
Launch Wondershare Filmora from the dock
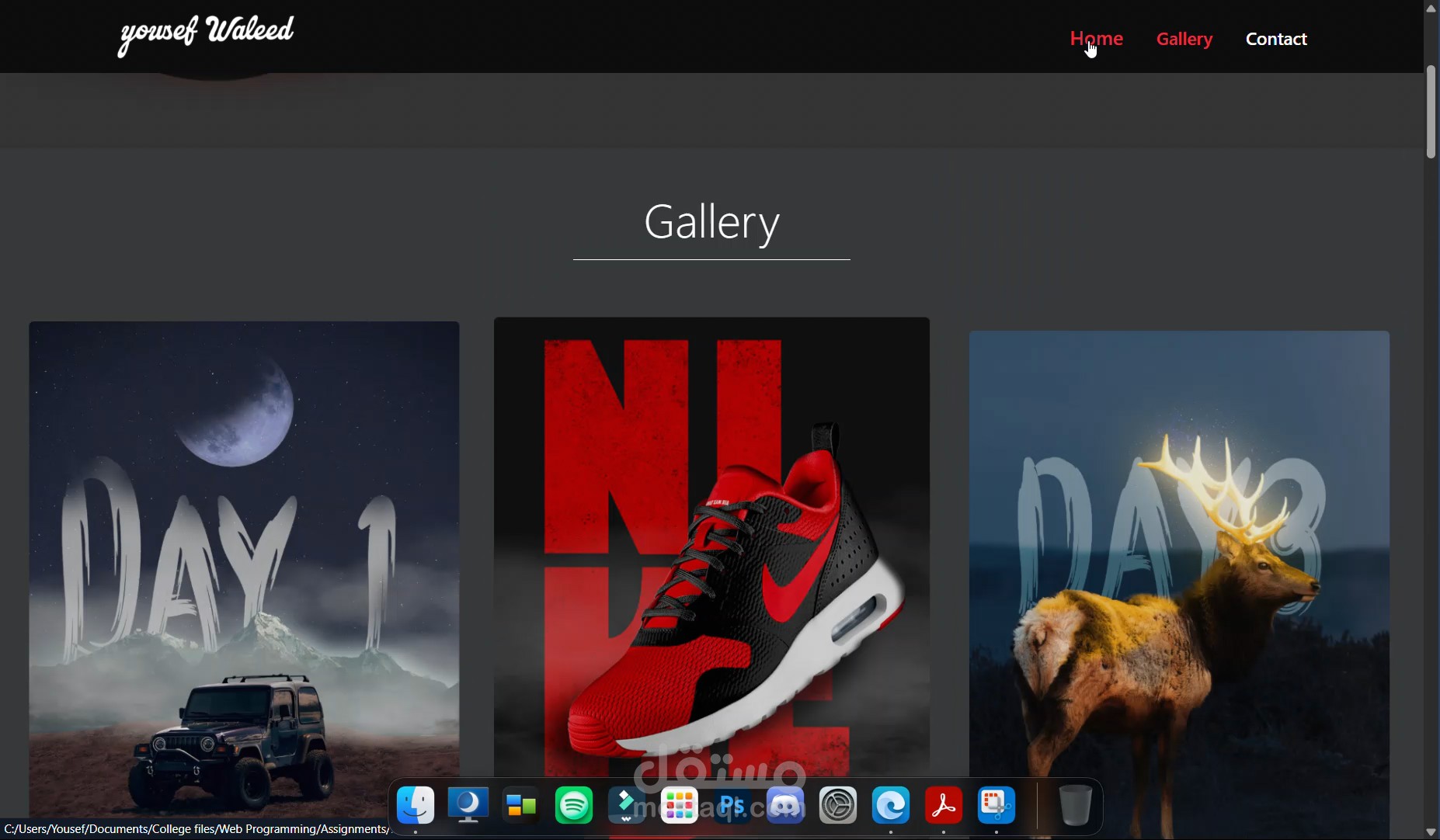point(627,806)
